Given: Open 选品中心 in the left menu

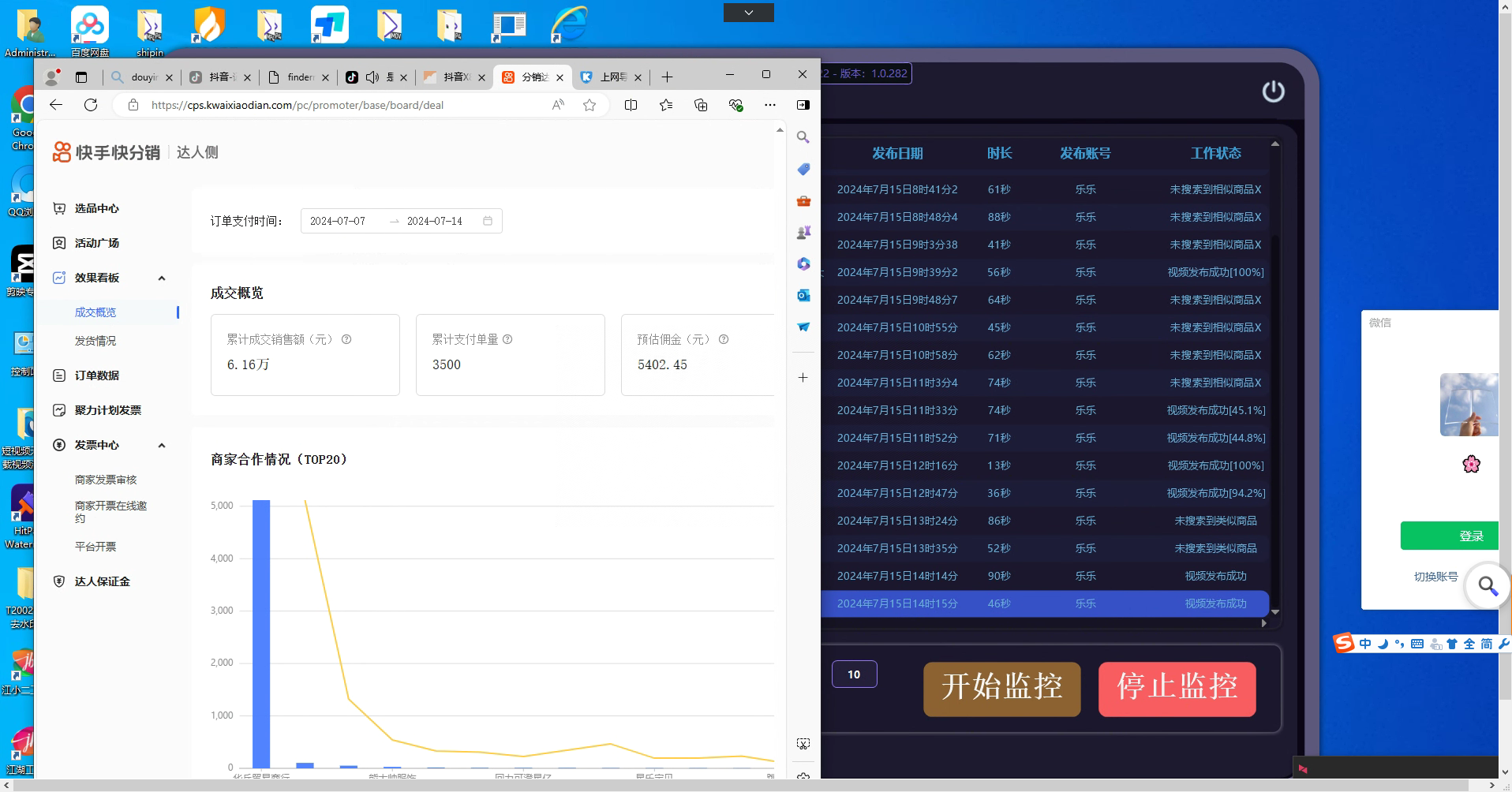Looking at the screenshot, I should tap(97, 208).
